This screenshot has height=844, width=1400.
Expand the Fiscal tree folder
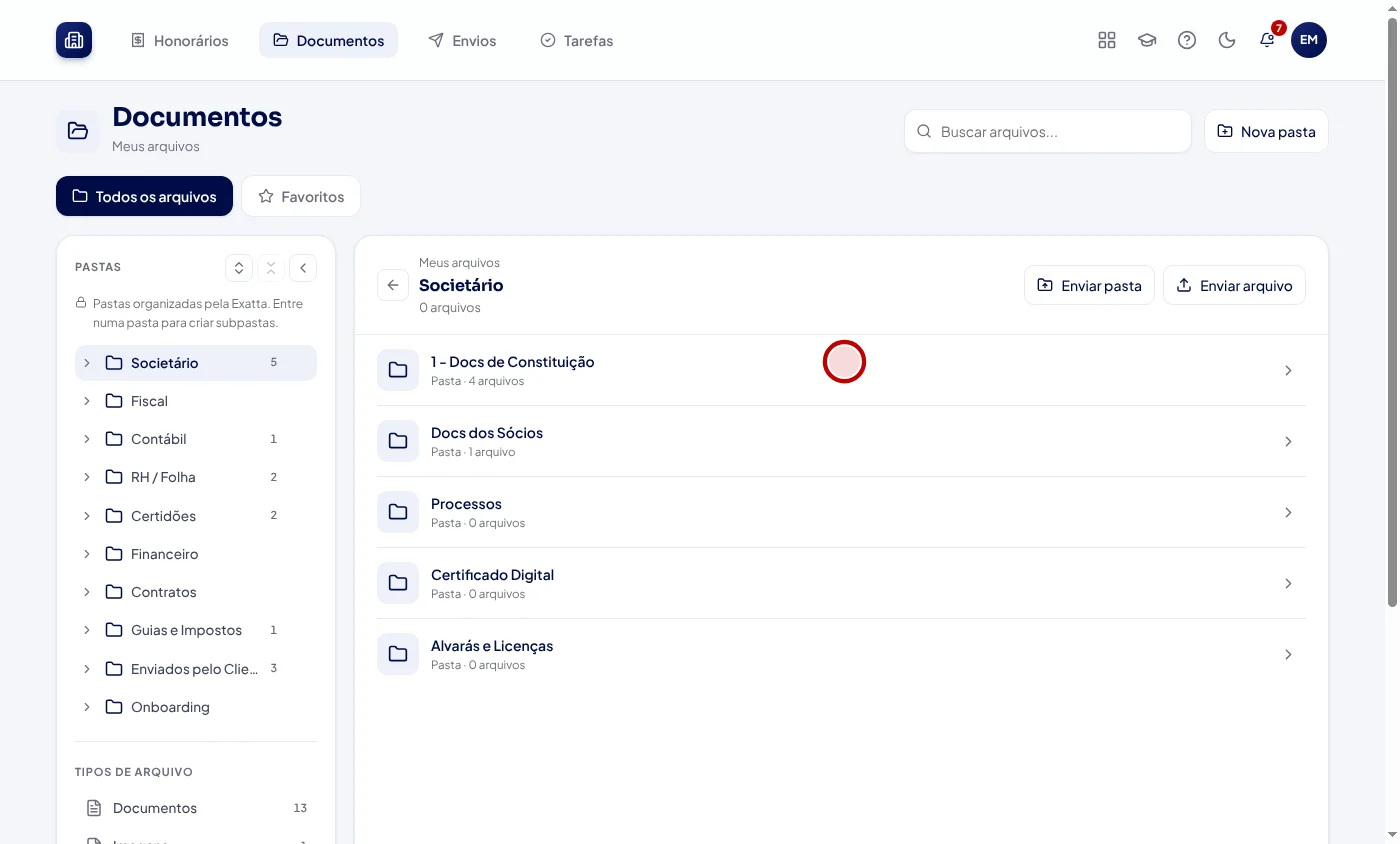pos(87,401)
